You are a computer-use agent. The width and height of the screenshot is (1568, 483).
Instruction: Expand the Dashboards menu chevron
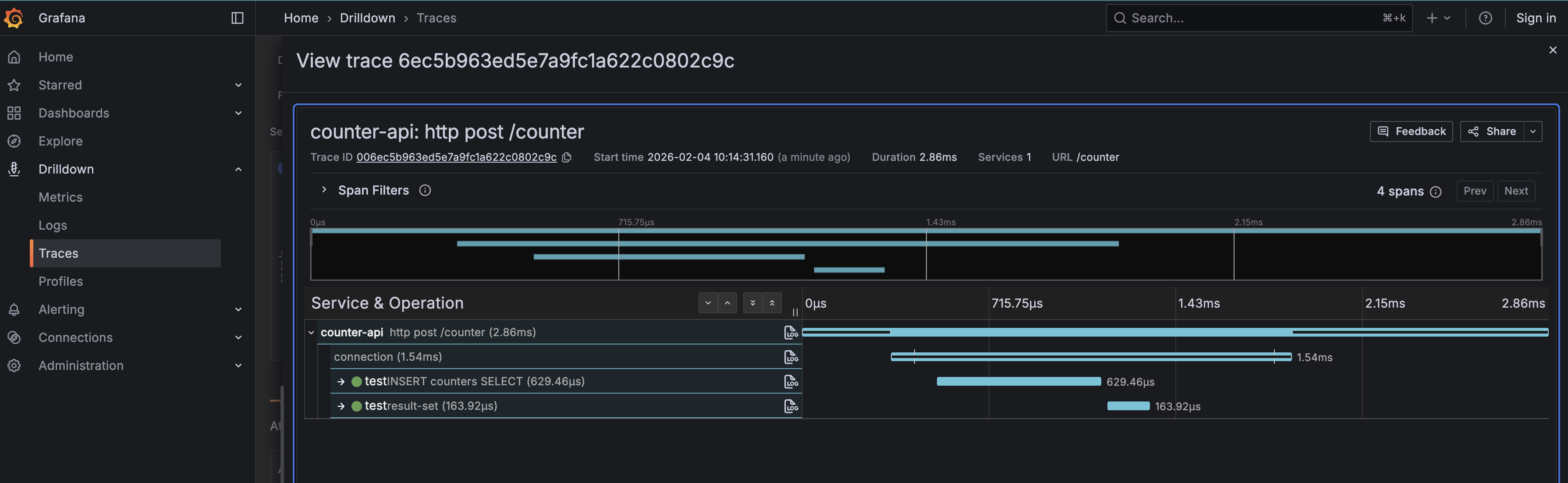[x=238, y=113]
